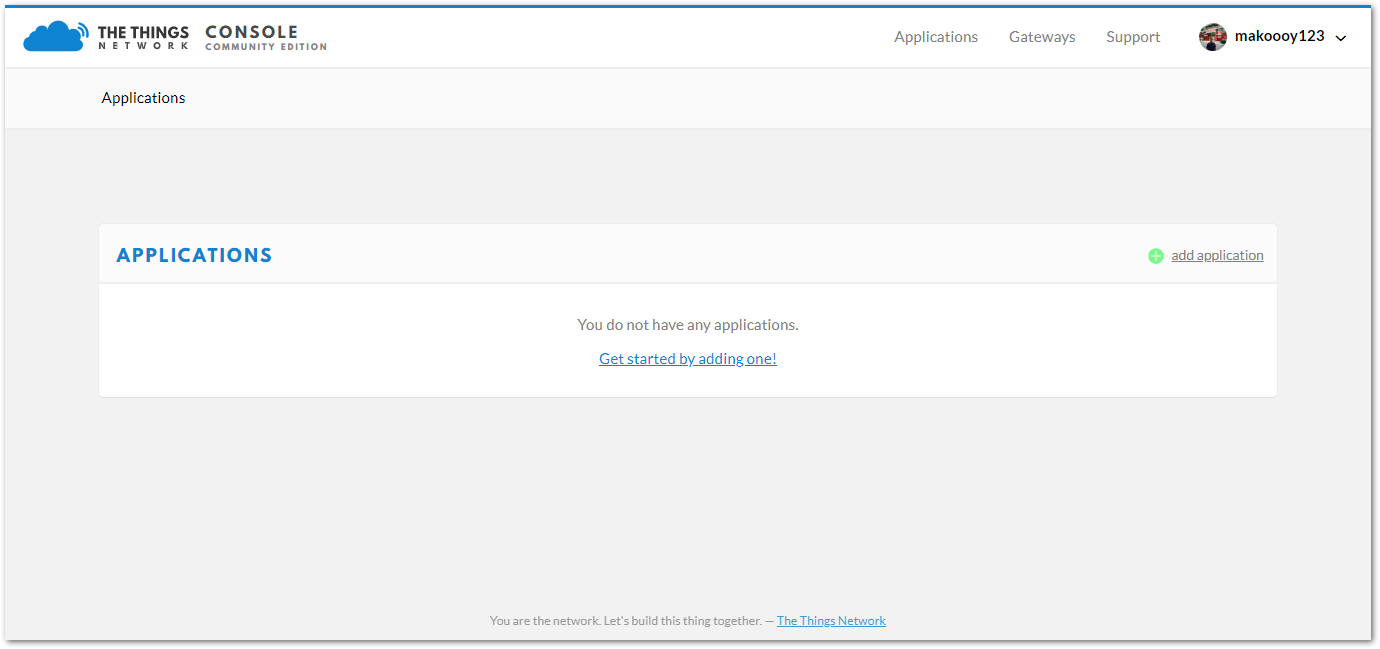Open the Support menu item
1380x649 pixels.
click(x=1133, y=37)
